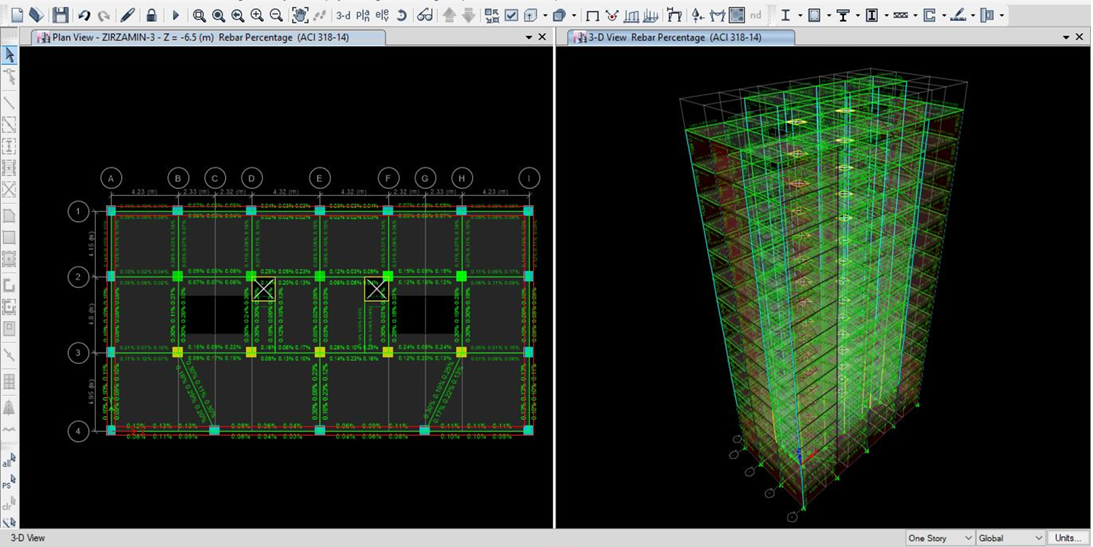Open the Global coordinate system dropdown
The image size is (1093, 547).
tap(1010, 538)
